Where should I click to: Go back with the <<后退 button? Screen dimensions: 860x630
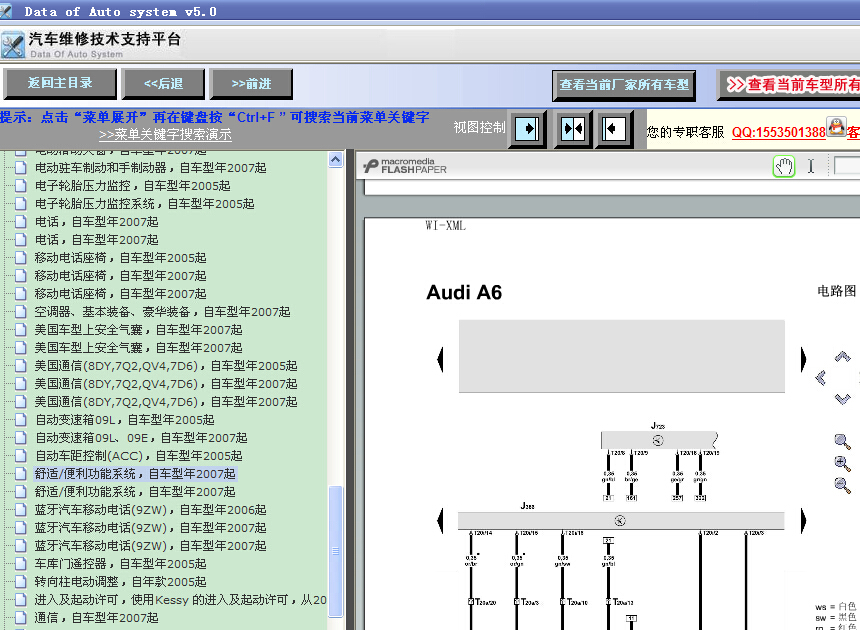(163, 83)
